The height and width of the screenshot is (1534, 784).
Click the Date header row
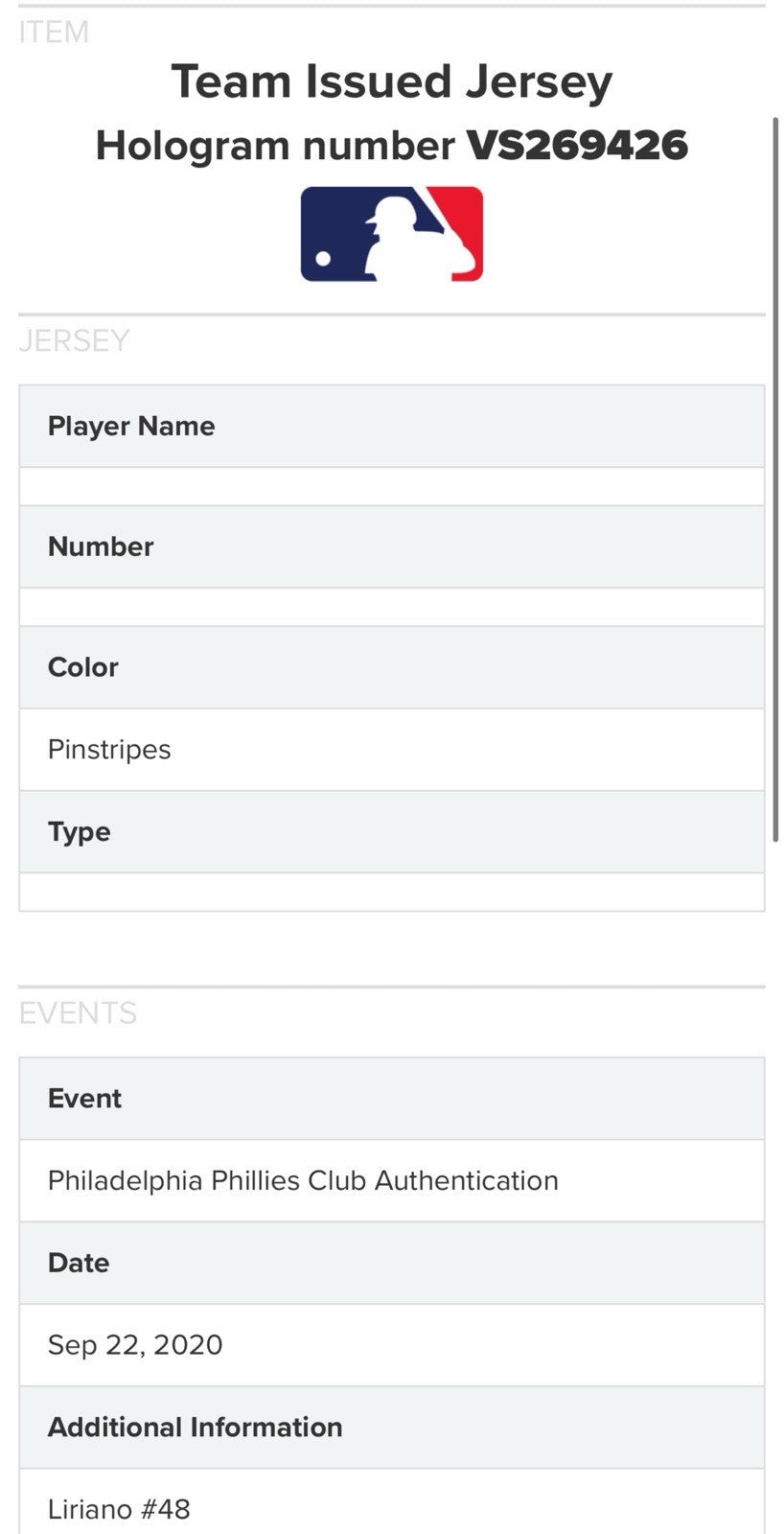pos(391,1264)
